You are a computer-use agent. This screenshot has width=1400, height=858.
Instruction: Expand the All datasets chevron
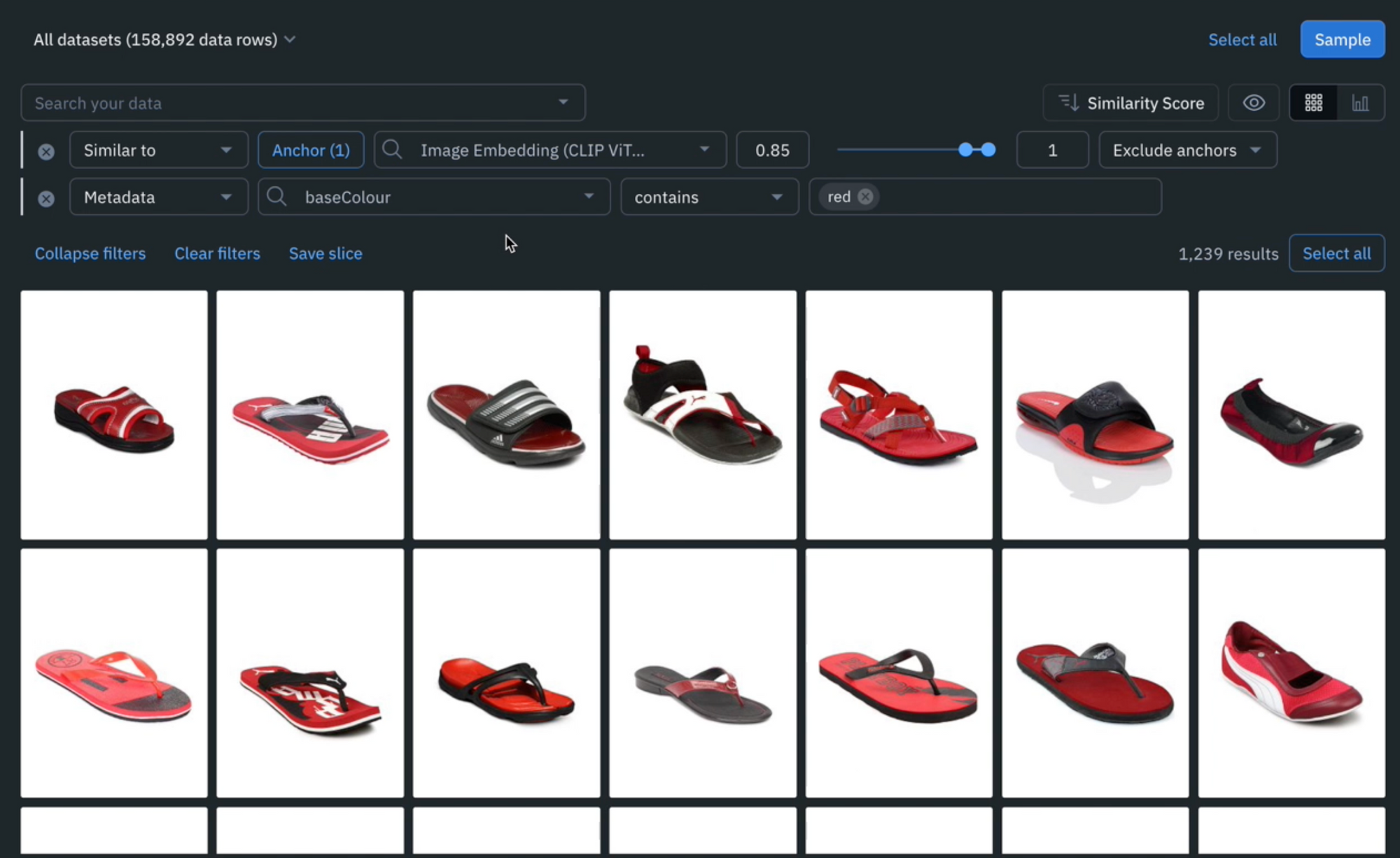point(290,40)
